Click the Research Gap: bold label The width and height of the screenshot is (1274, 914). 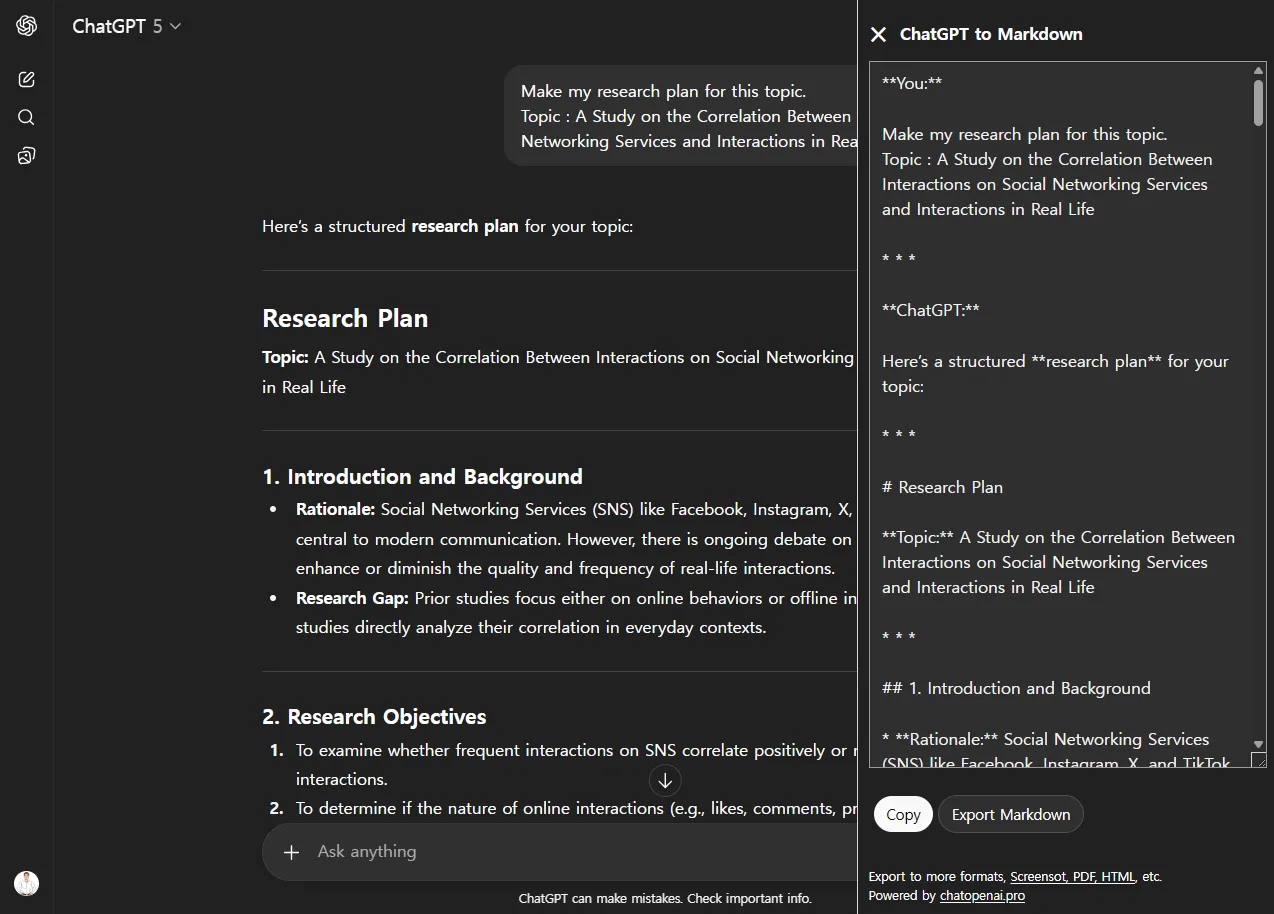(x=352, y=598)
